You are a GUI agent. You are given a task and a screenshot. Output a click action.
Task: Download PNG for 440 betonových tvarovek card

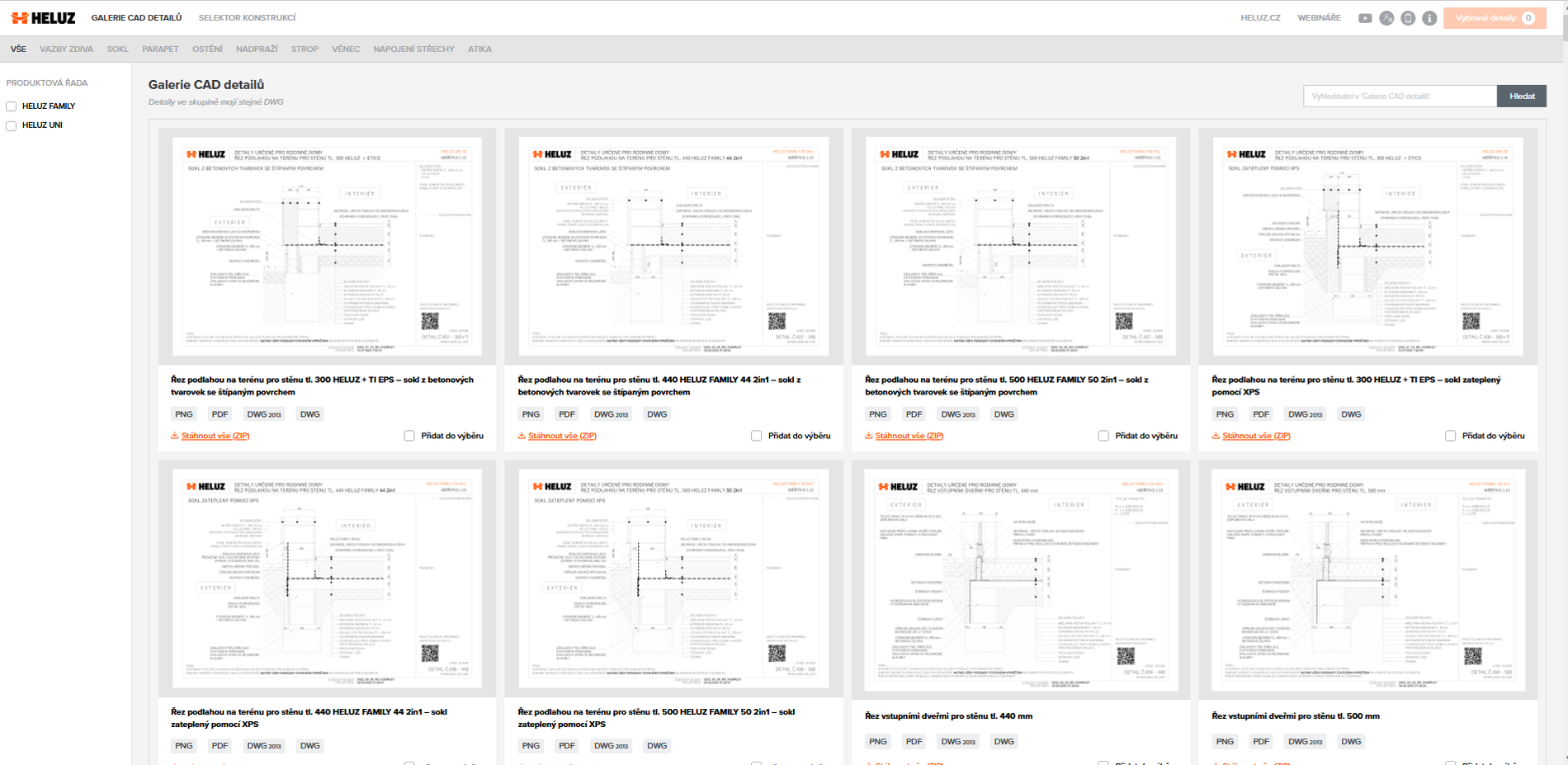click(531, 414)
